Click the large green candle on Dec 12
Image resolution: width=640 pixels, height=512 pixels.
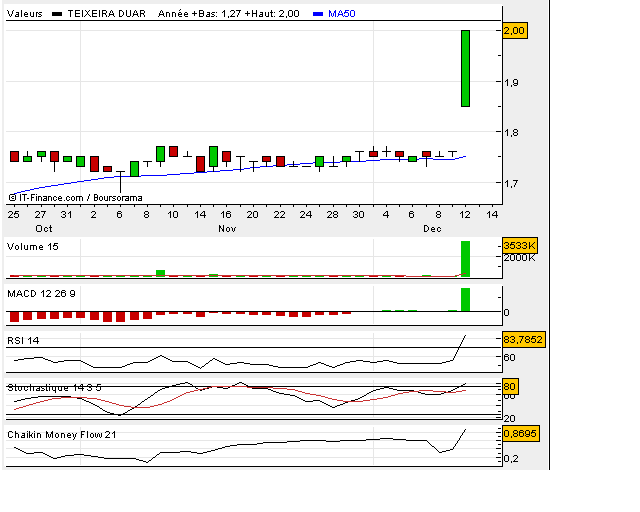tap(465, 68)
